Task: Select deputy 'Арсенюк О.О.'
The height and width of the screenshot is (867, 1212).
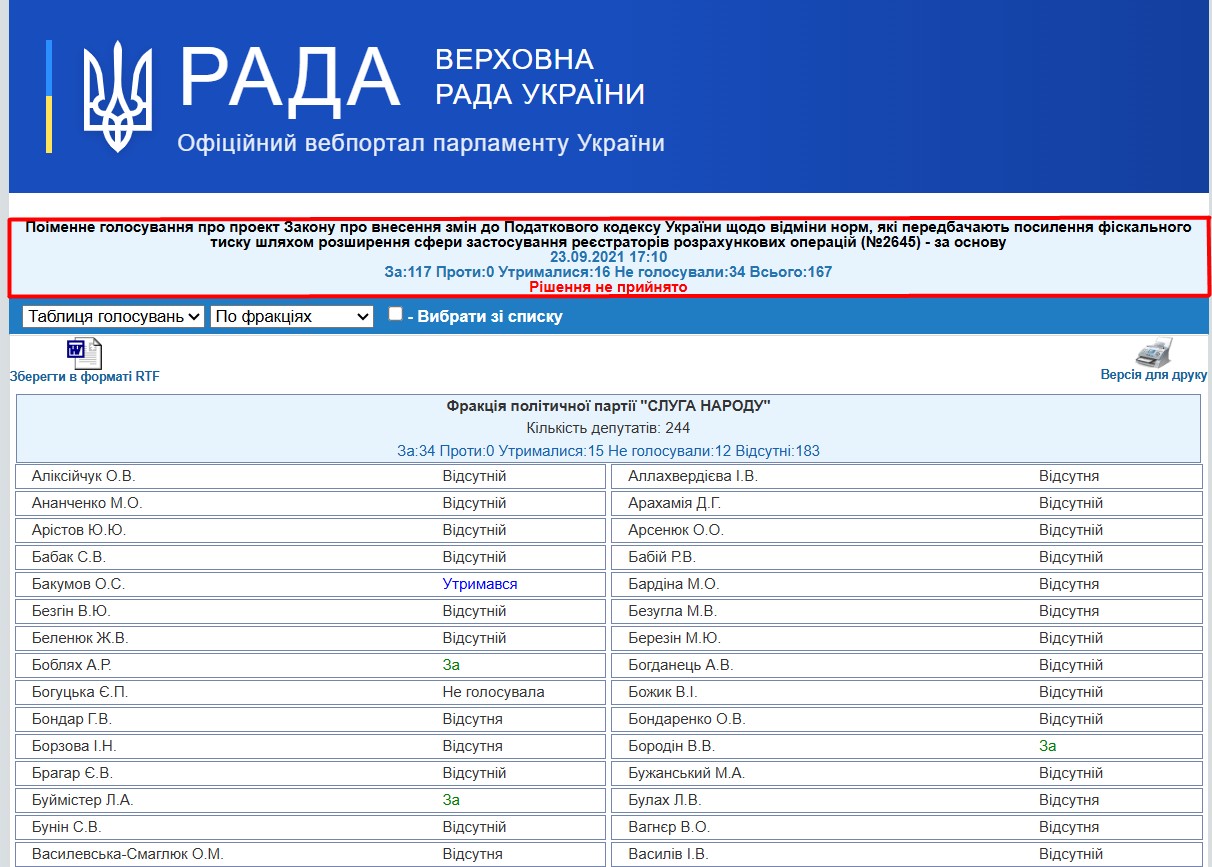Action: 676,530
